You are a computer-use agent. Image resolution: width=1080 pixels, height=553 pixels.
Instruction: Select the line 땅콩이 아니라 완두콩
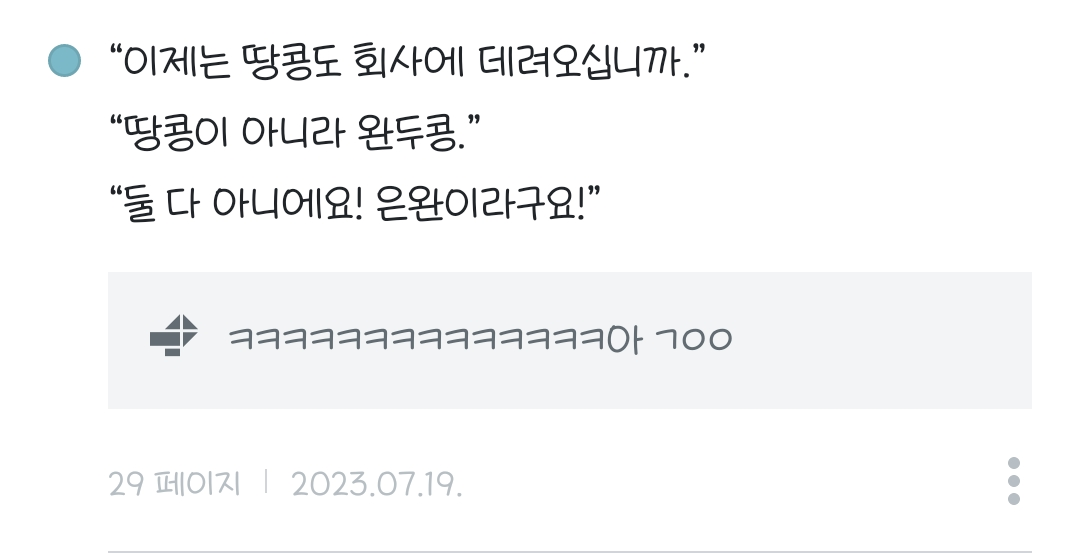295,132
